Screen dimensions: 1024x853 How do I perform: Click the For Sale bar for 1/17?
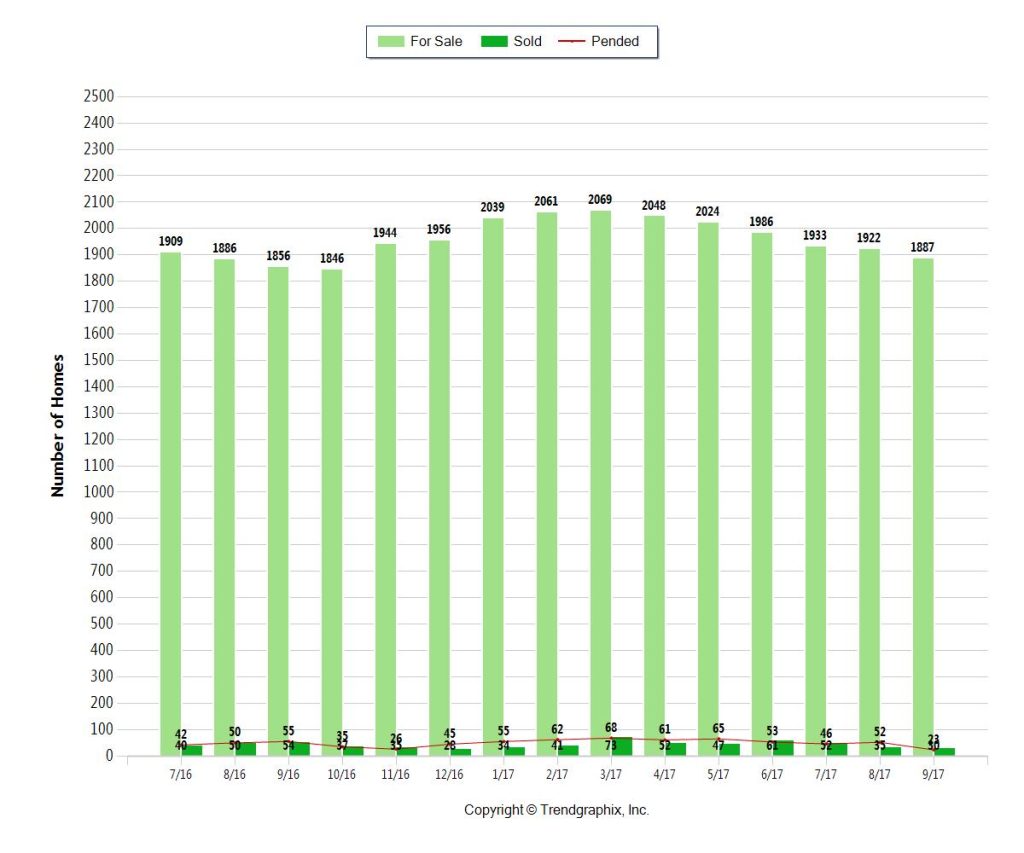tap(493, 487)
